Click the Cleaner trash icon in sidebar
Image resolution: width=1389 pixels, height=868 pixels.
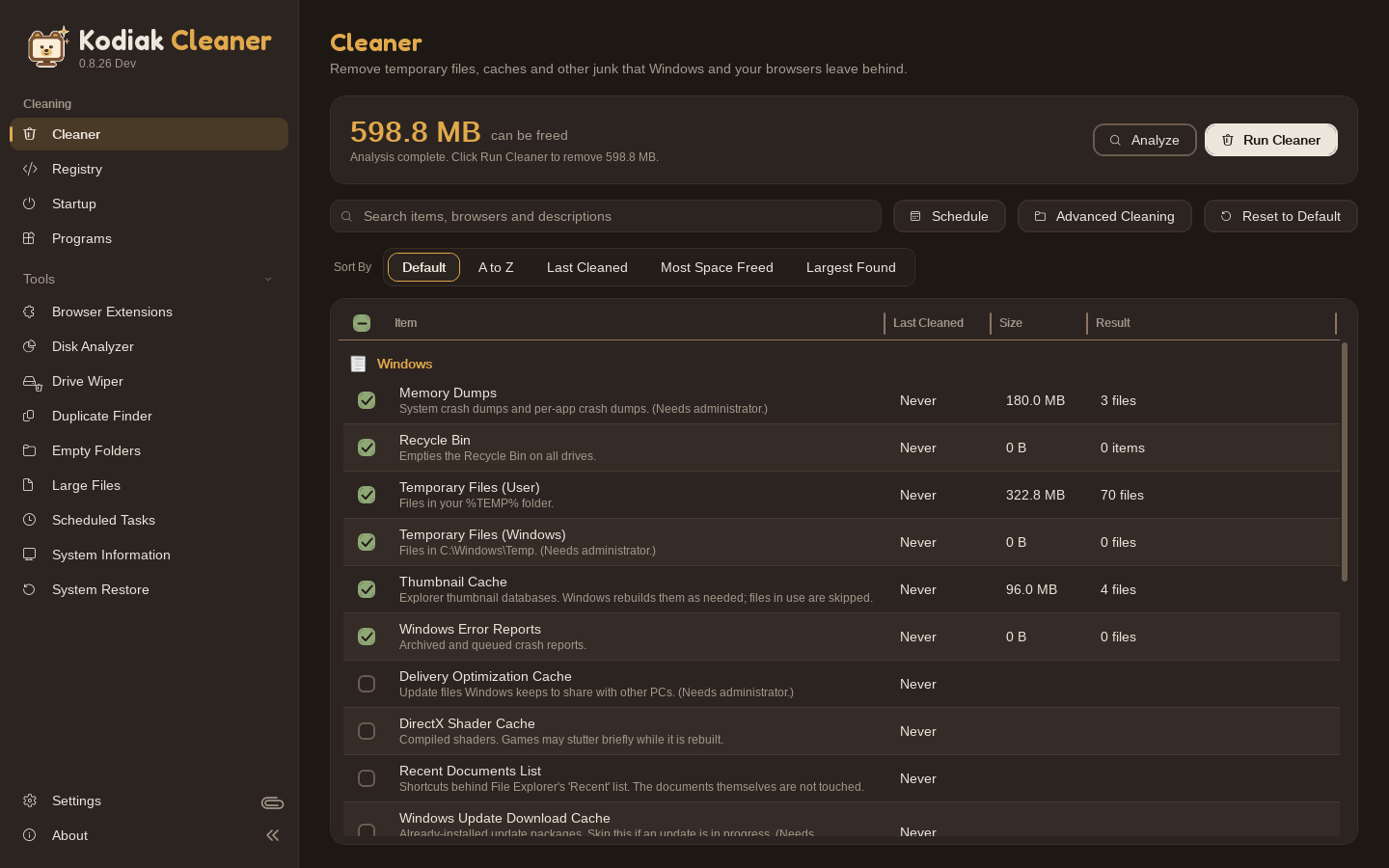tap(30, 134)
